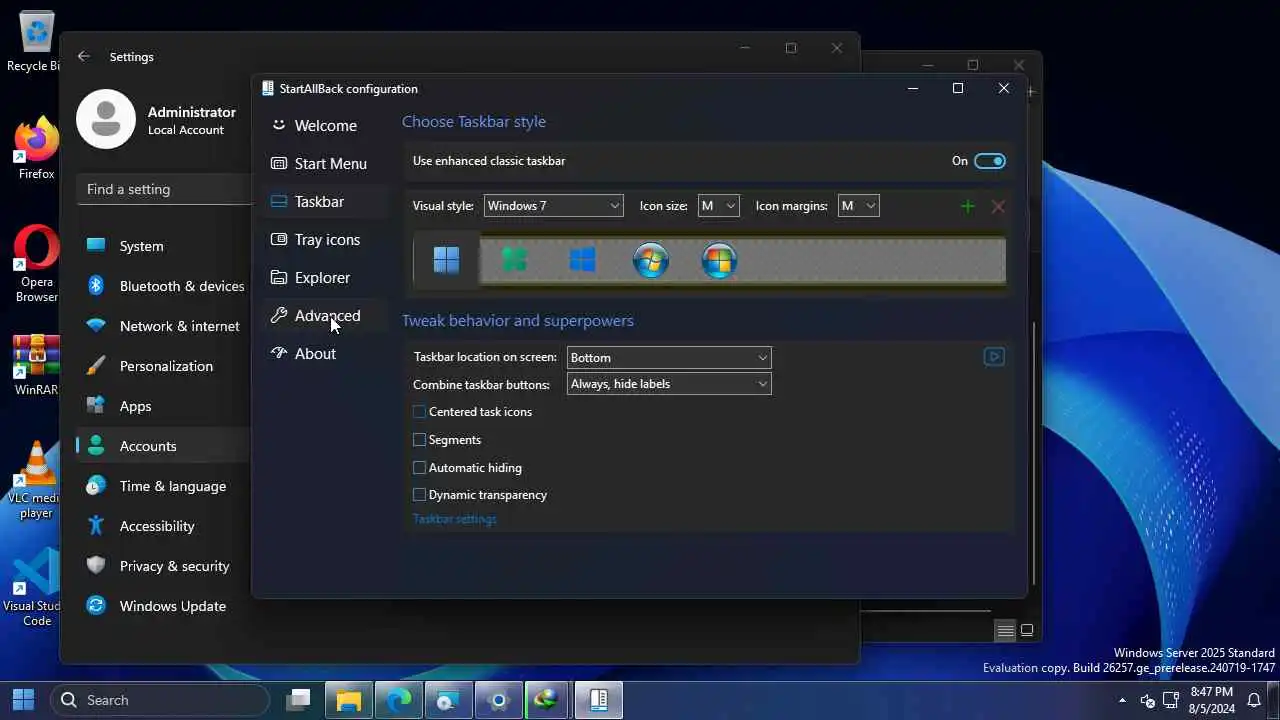Screen dimensions: 1280x720
Task: Click the Find a setting search field
Action: 164,189
